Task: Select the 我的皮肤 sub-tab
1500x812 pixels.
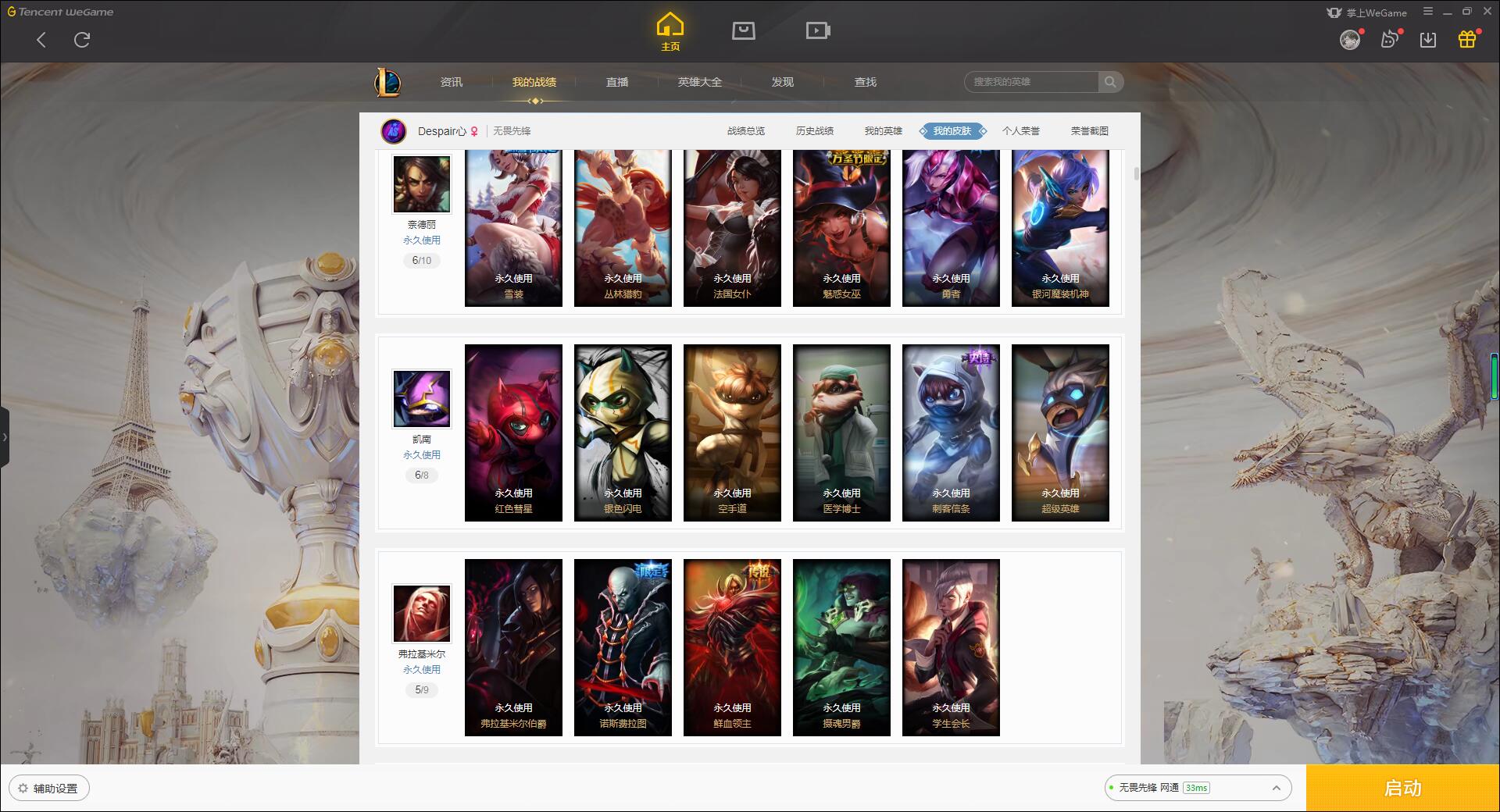Action: [952, 131]
